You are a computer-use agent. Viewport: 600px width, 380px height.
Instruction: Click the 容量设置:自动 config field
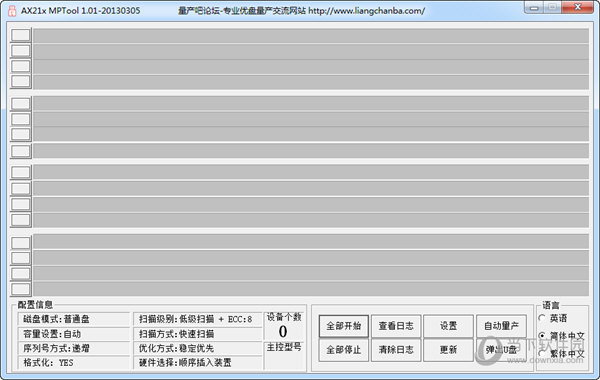click(x=74, y=334)
